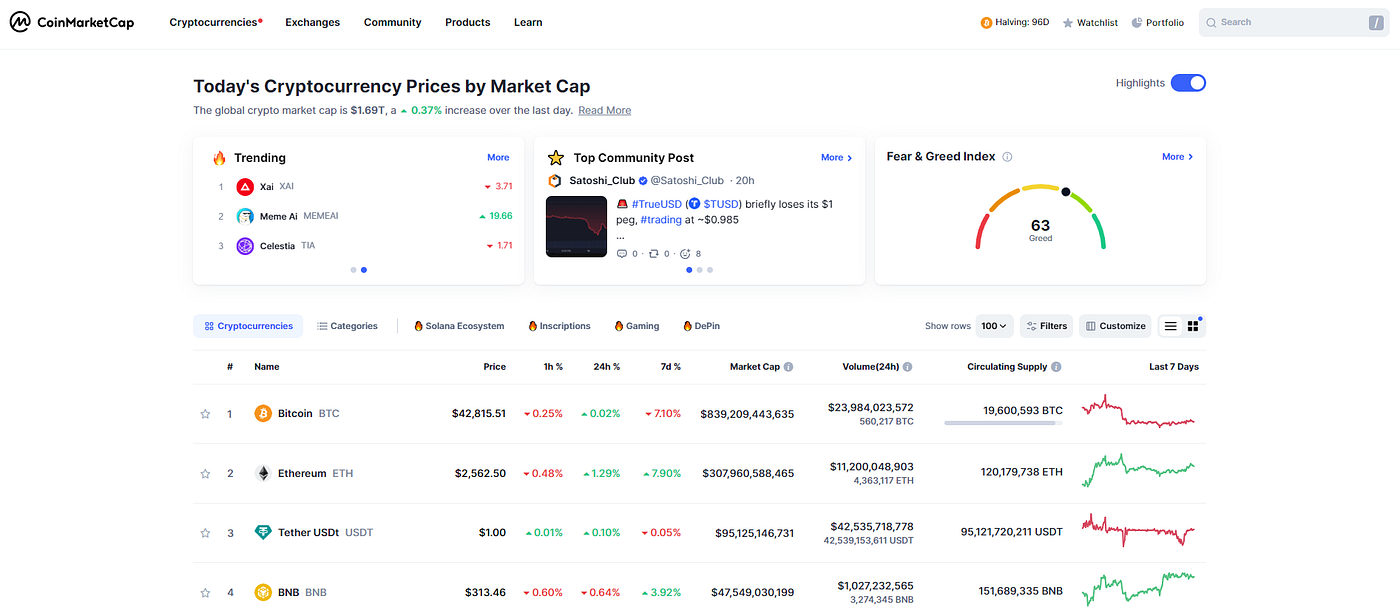Click the Fear & Greed gauge
1400x616 pixels.
coord(1040,216)
